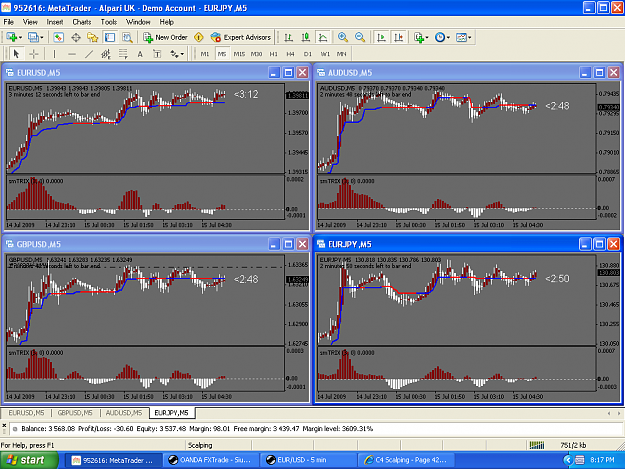
Task: Switch to the GBPUSD,M5 chart tab
Action: [x=75, y=413]
